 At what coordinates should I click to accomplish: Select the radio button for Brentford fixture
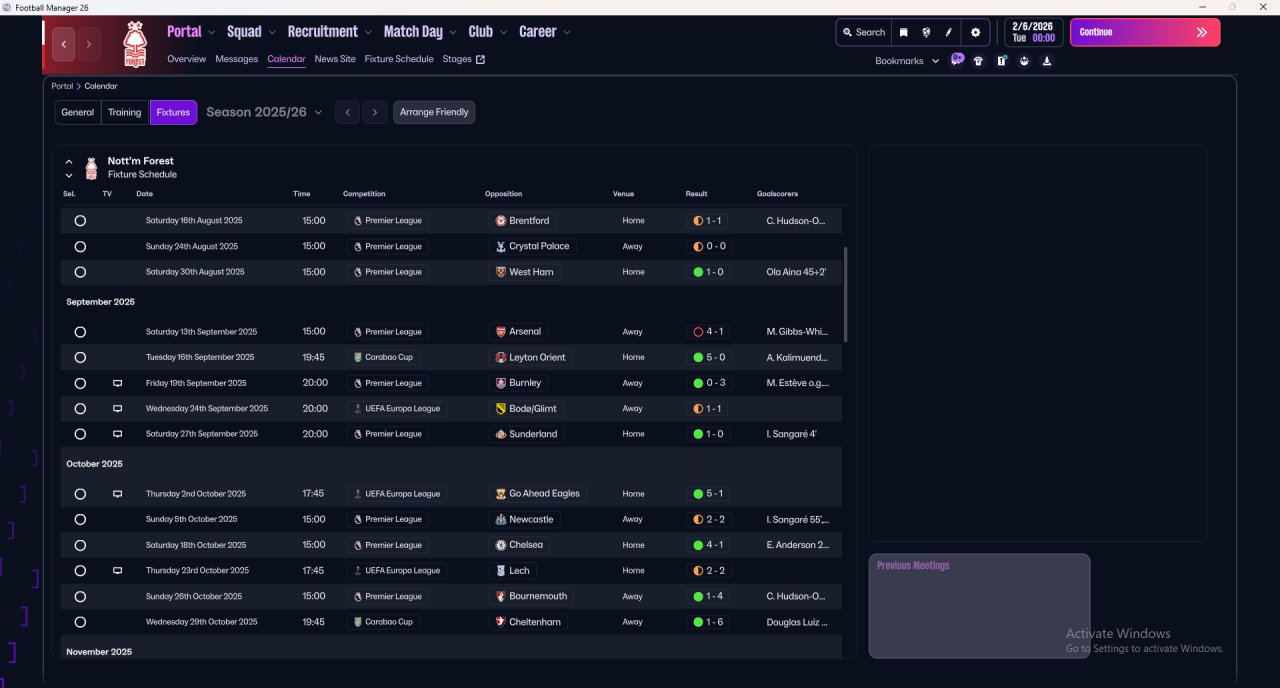[x=80, y=220]
